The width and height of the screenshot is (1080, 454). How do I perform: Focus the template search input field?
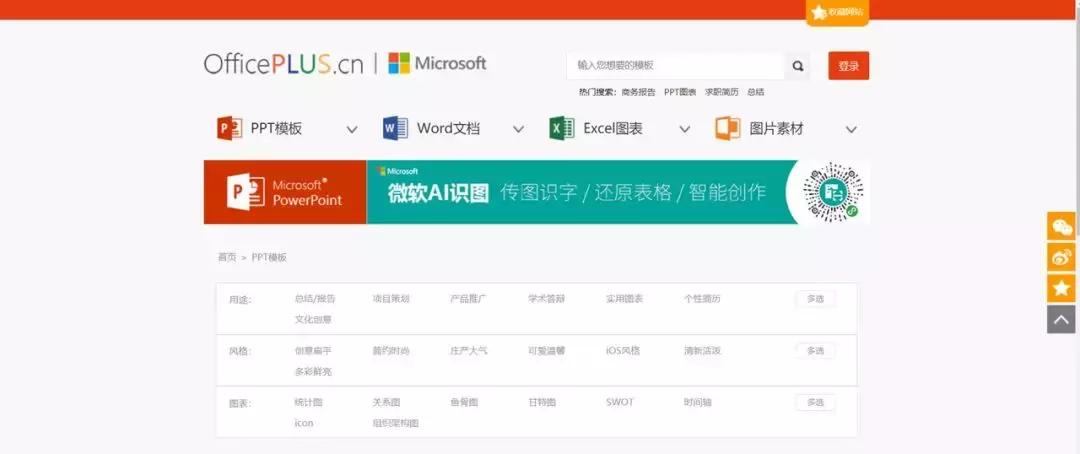tap(676, 66)
